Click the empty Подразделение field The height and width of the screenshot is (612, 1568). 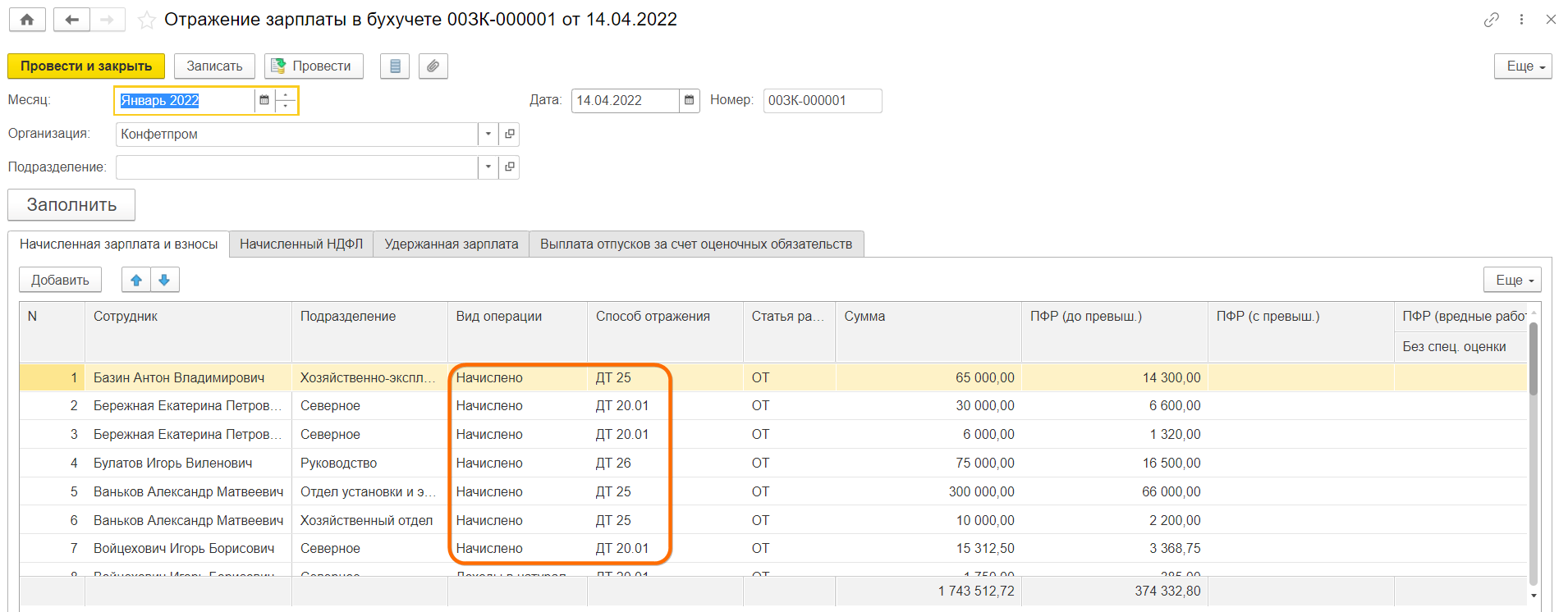point(297,167)
